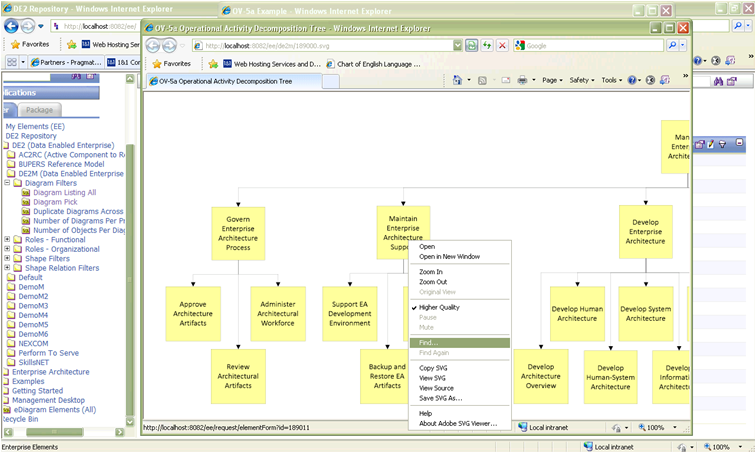Click Add to Favorites Bar star in front window
Image resolution: width=755 pixels, height=452 pixels.
[x=213, y=64]
